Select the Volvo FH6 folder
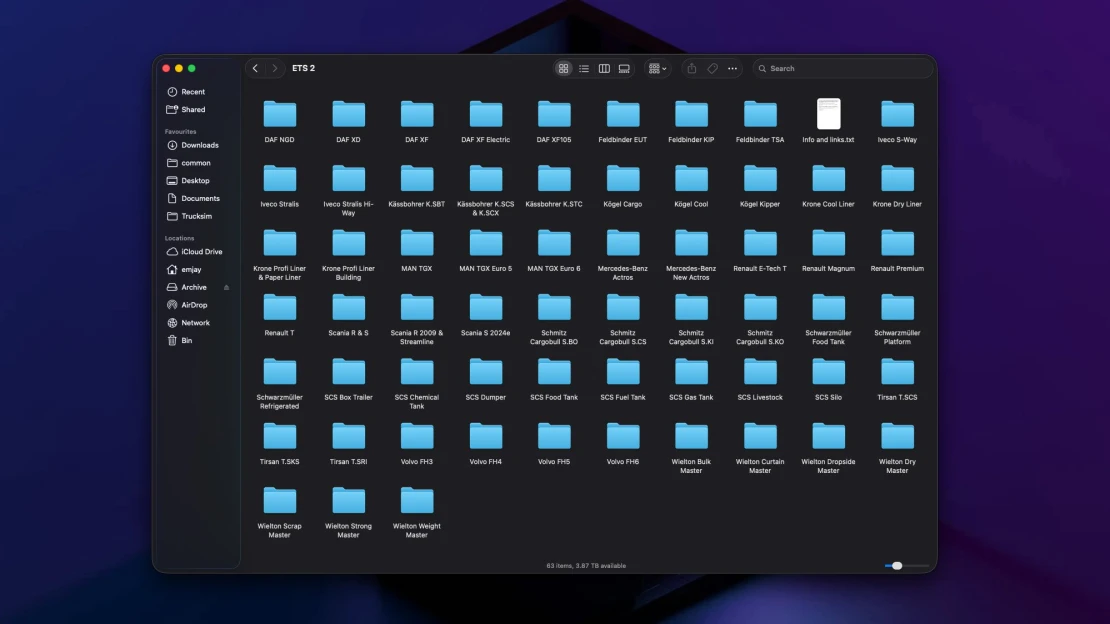This screenshot has height=624, width=1110. (x=623, y=436)
